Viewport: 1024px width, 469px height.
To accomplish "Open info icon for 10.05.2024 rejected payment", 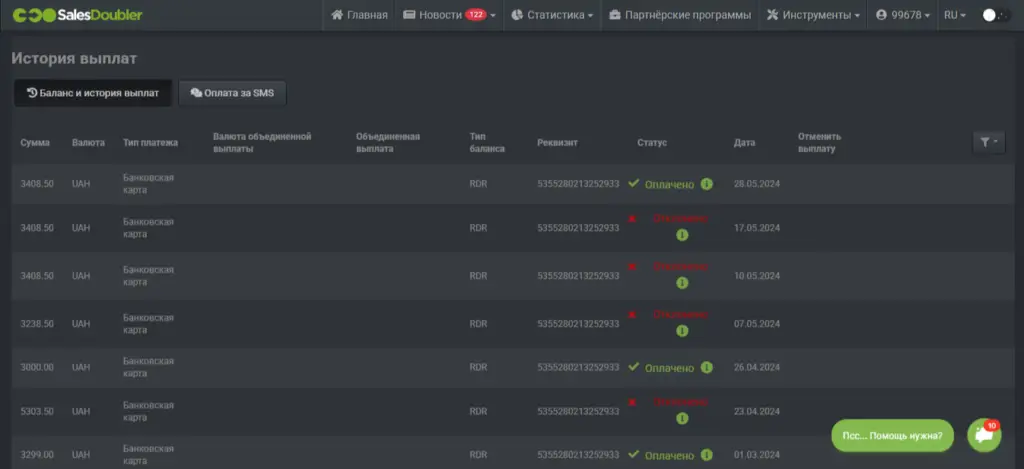I will [682, 283].
